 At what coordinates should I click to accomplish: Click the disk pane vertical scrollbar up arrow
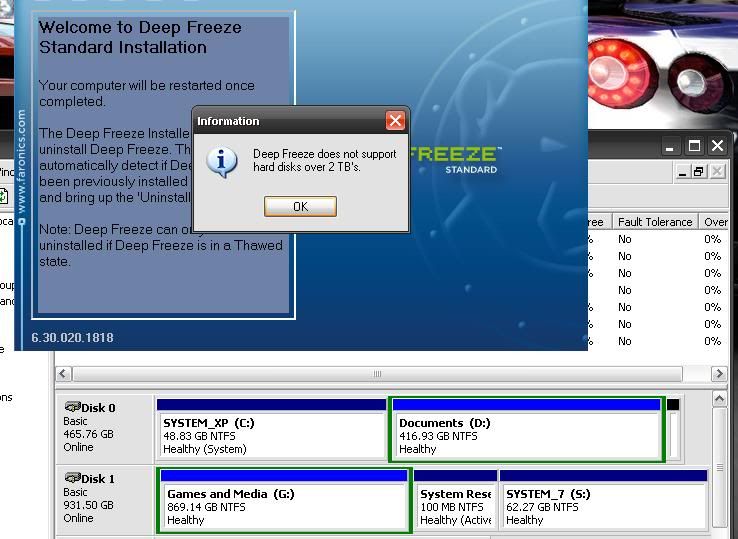coord(719,399)
